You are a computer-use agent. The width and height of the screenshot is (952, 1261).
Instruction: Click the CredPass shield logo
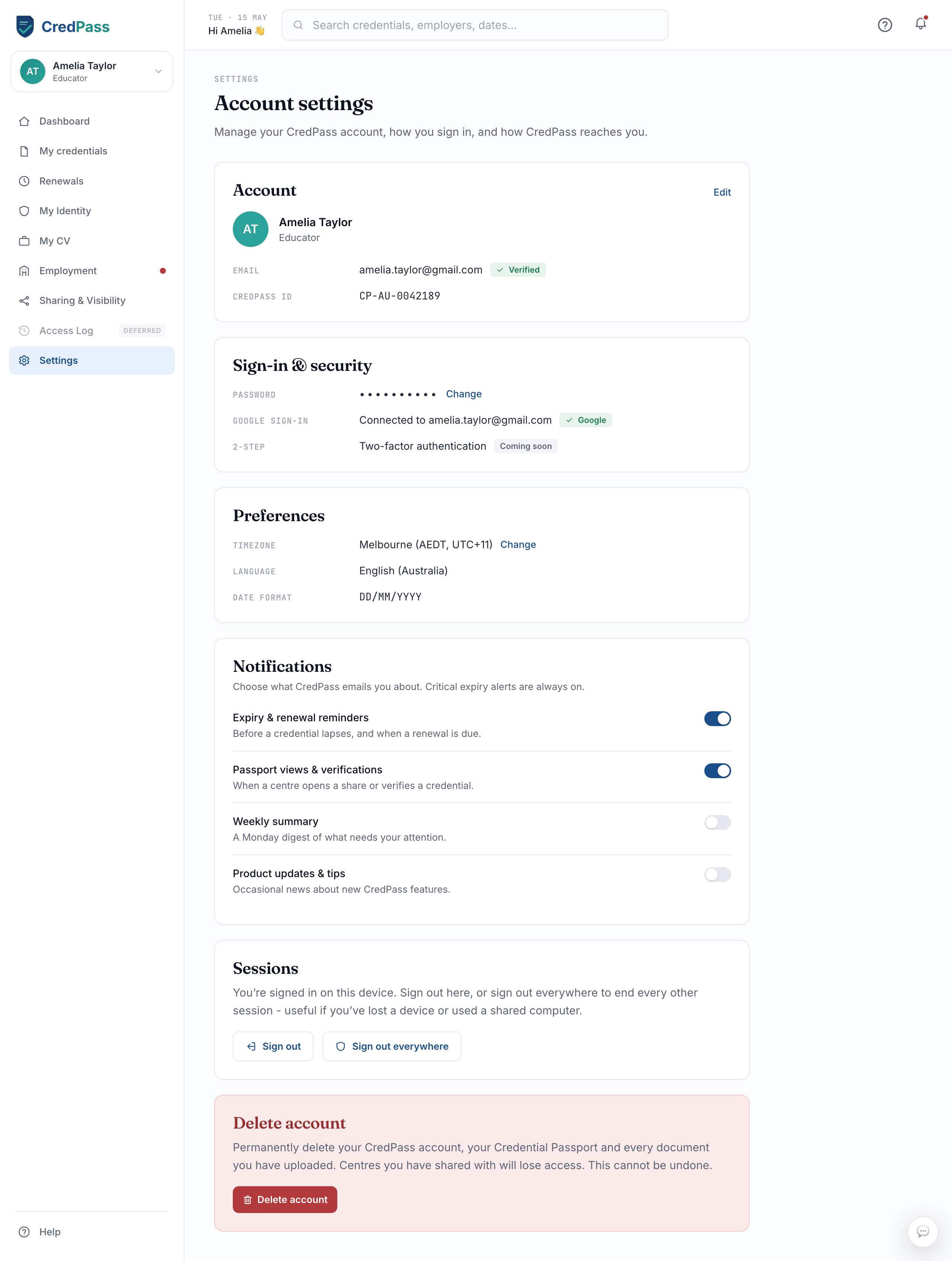(x=25, y=26)
